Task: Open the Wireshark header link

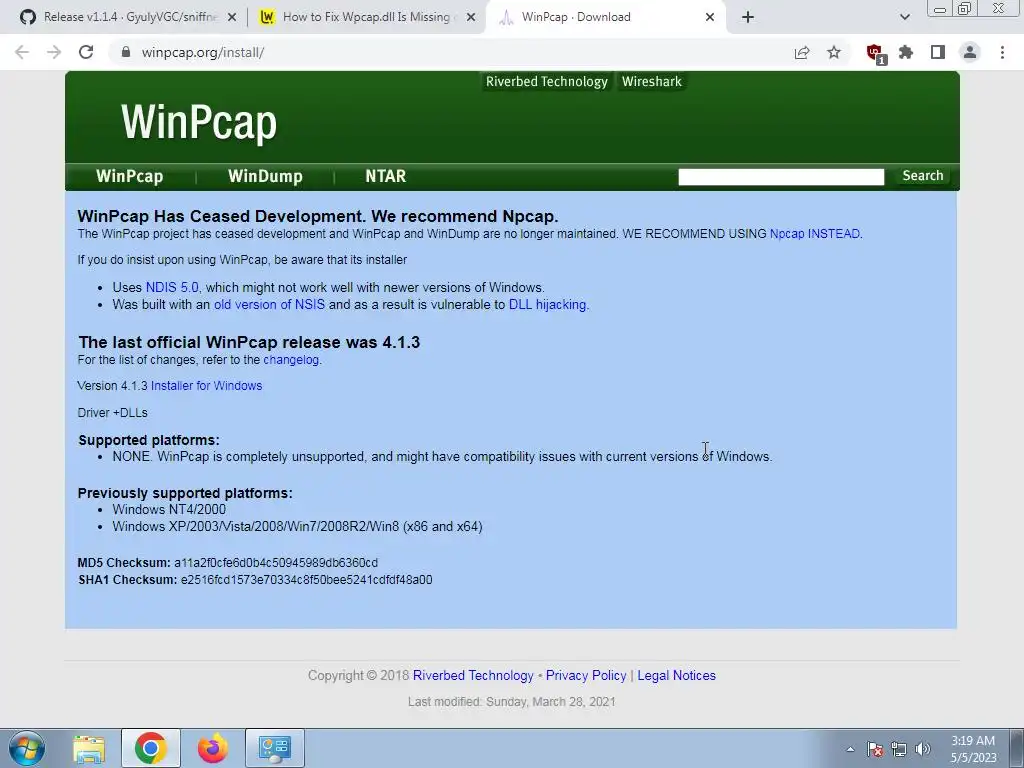Action: (x=652, y=82)
